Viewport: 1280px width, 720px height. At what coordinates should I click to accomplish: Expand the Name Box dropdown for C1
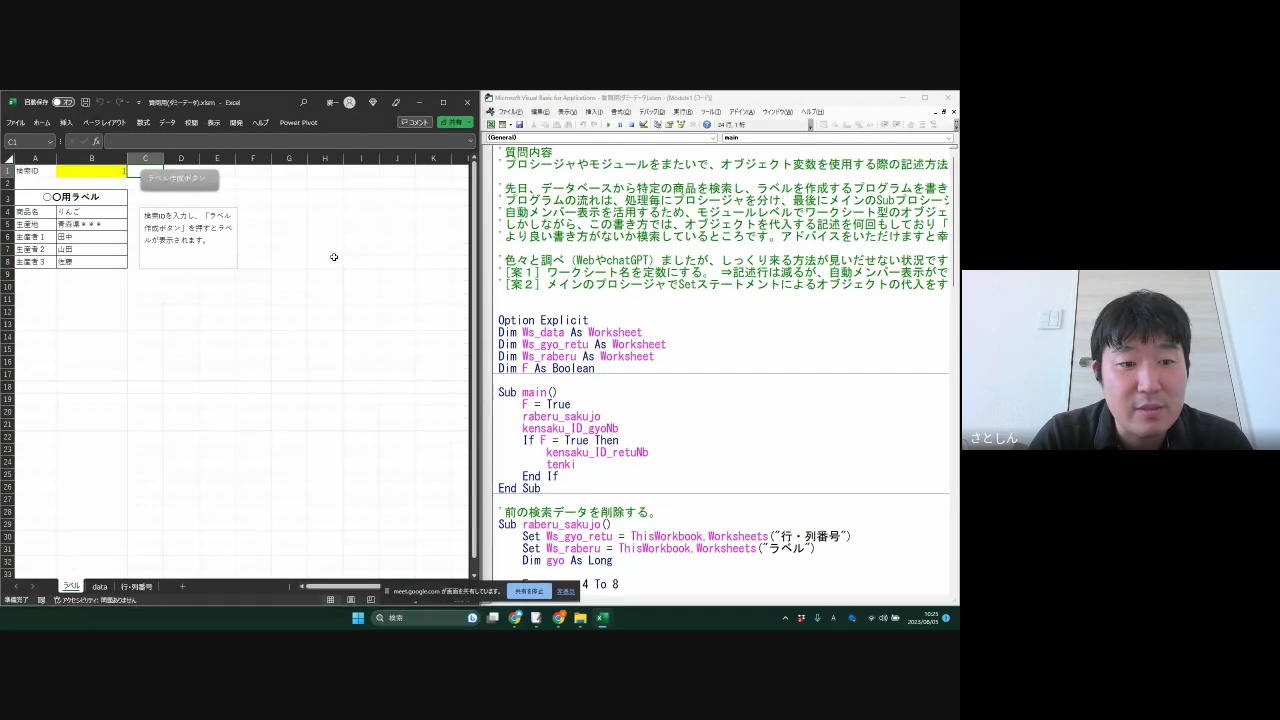50,142
